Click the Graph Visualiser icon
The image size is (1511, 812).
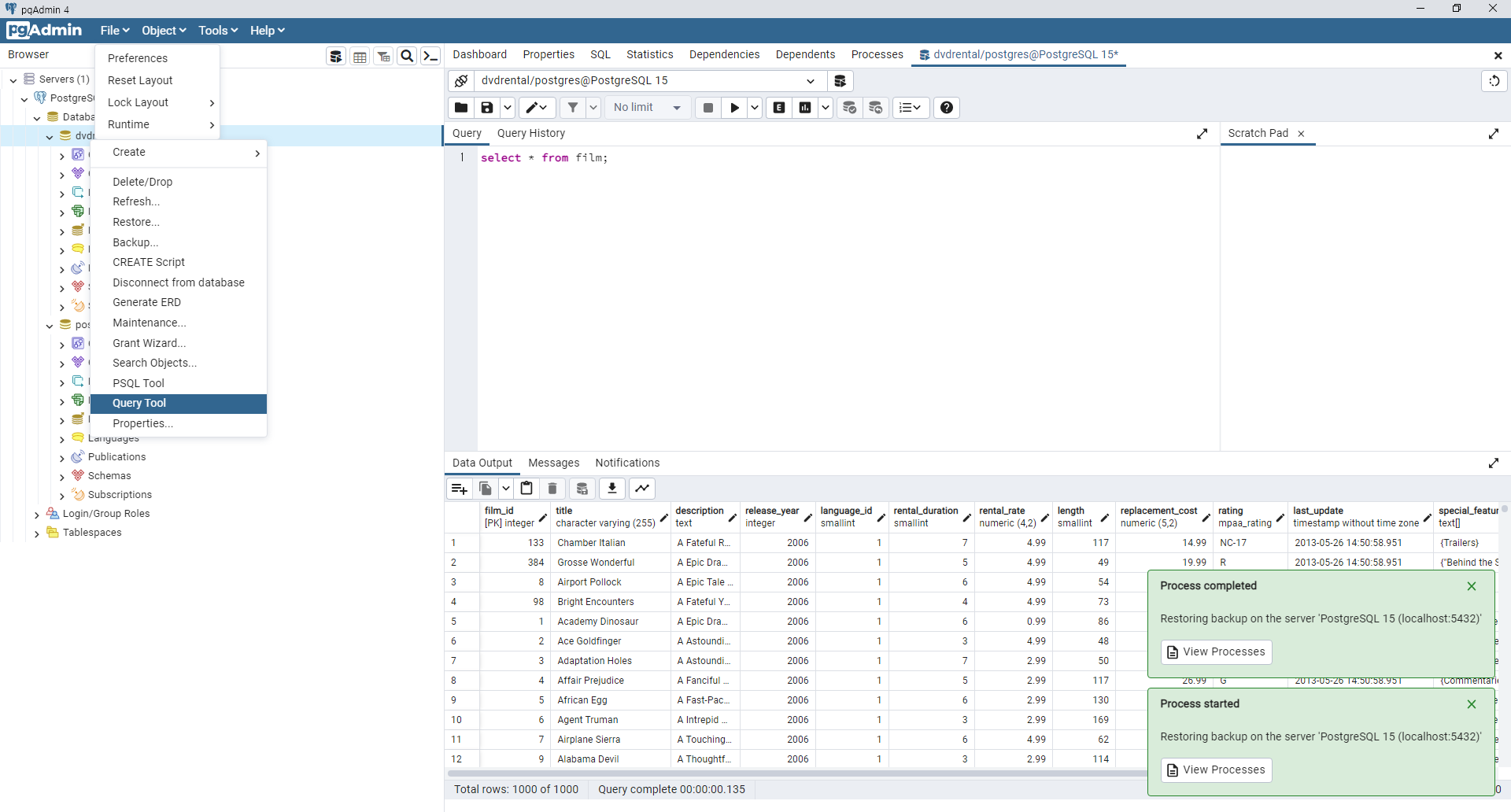[642, 489]
